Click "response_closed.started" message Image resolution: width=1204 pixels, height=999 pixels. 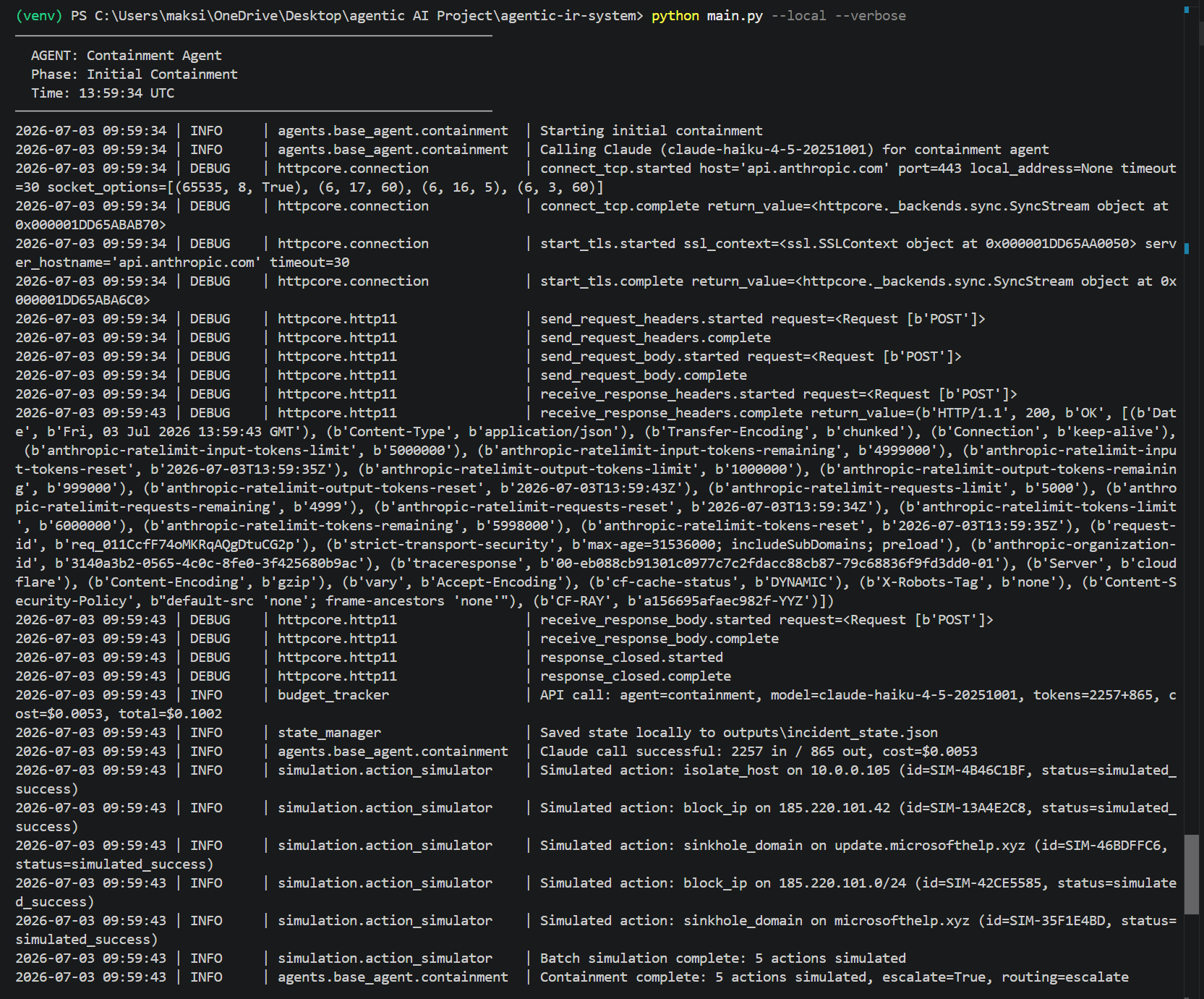(631, 658)
